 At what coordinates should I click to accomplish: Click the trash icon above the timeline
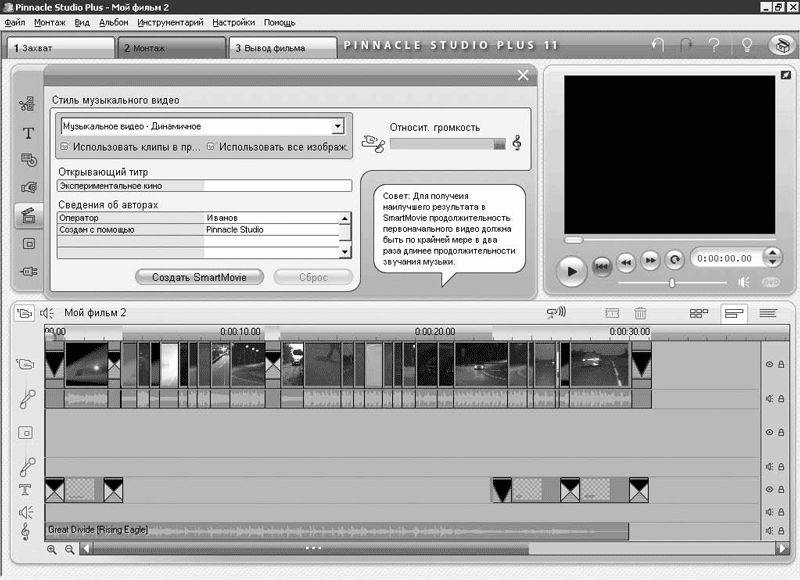point(641,313)
